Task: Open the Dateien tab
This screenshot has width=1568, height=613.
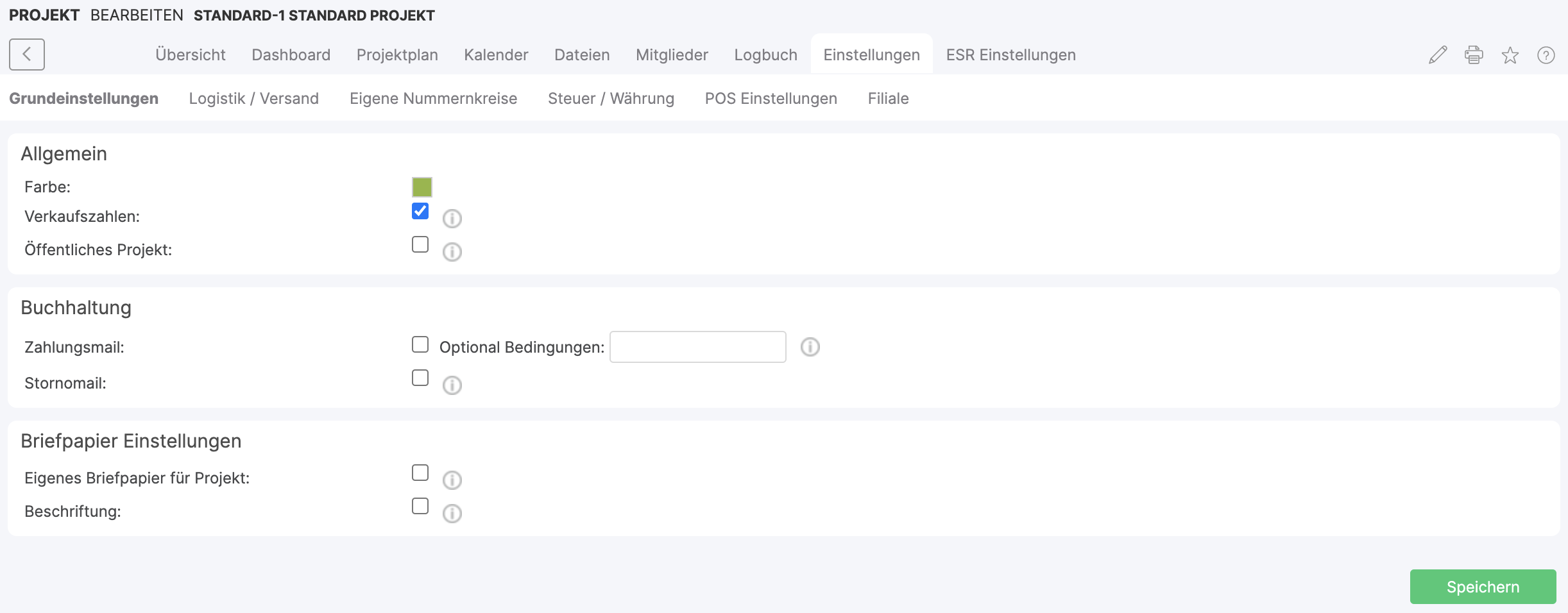Action: coord(582,55)
